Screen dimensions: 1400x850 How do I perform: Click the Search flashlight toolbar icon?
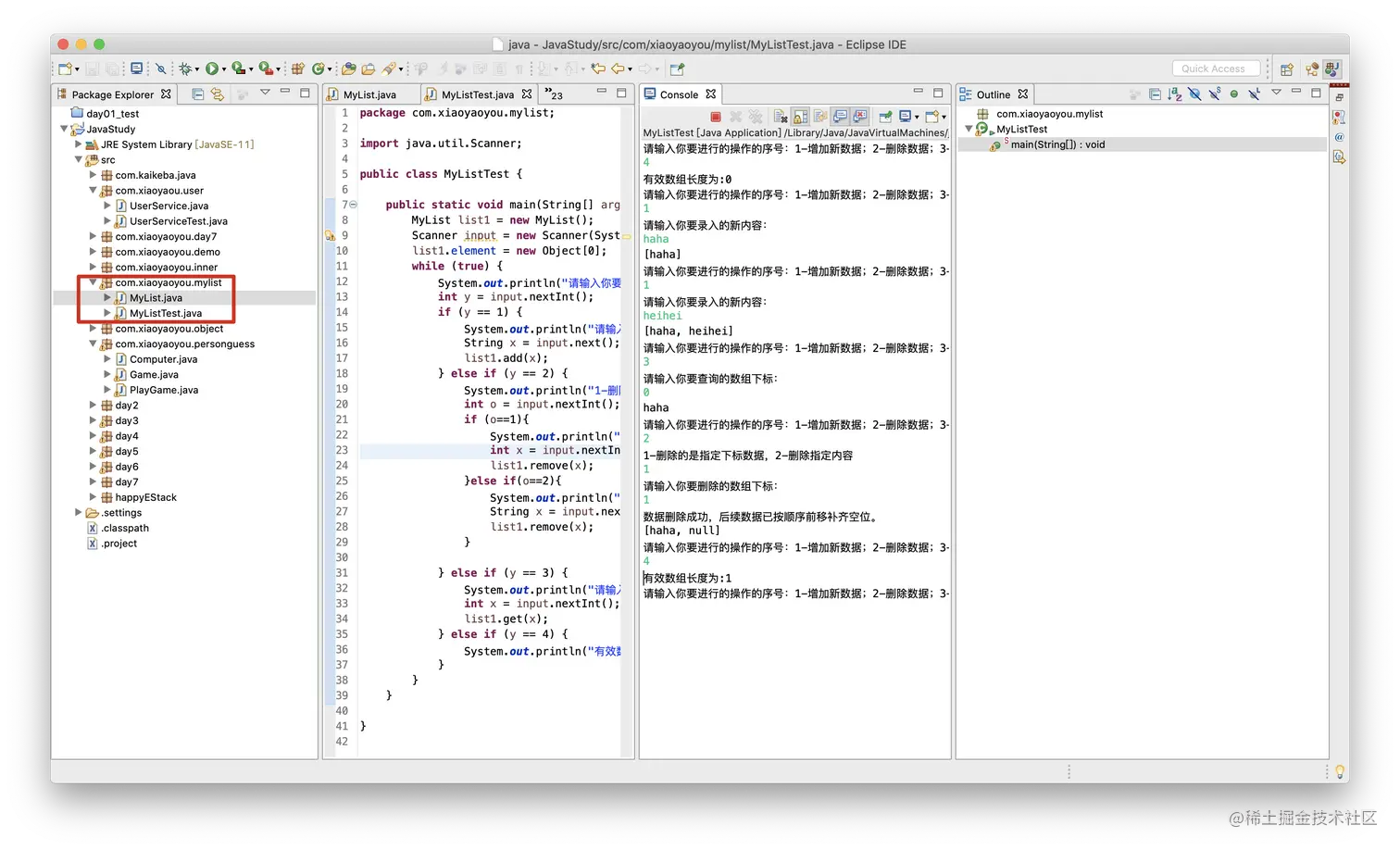(x=390, y=69)
